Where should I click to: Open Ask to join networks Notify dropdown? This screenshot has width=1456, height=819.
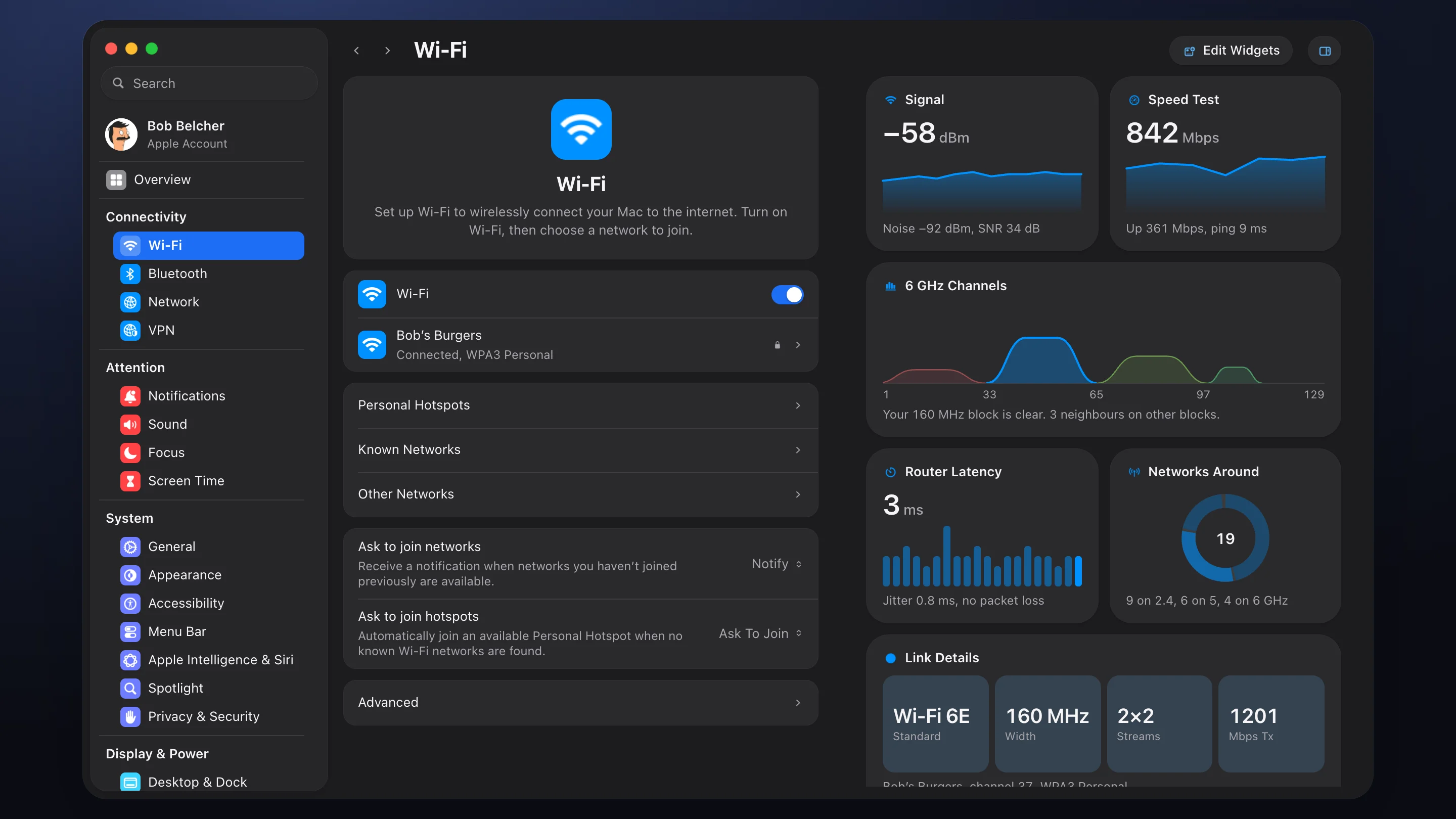click(x=777, y=564)
